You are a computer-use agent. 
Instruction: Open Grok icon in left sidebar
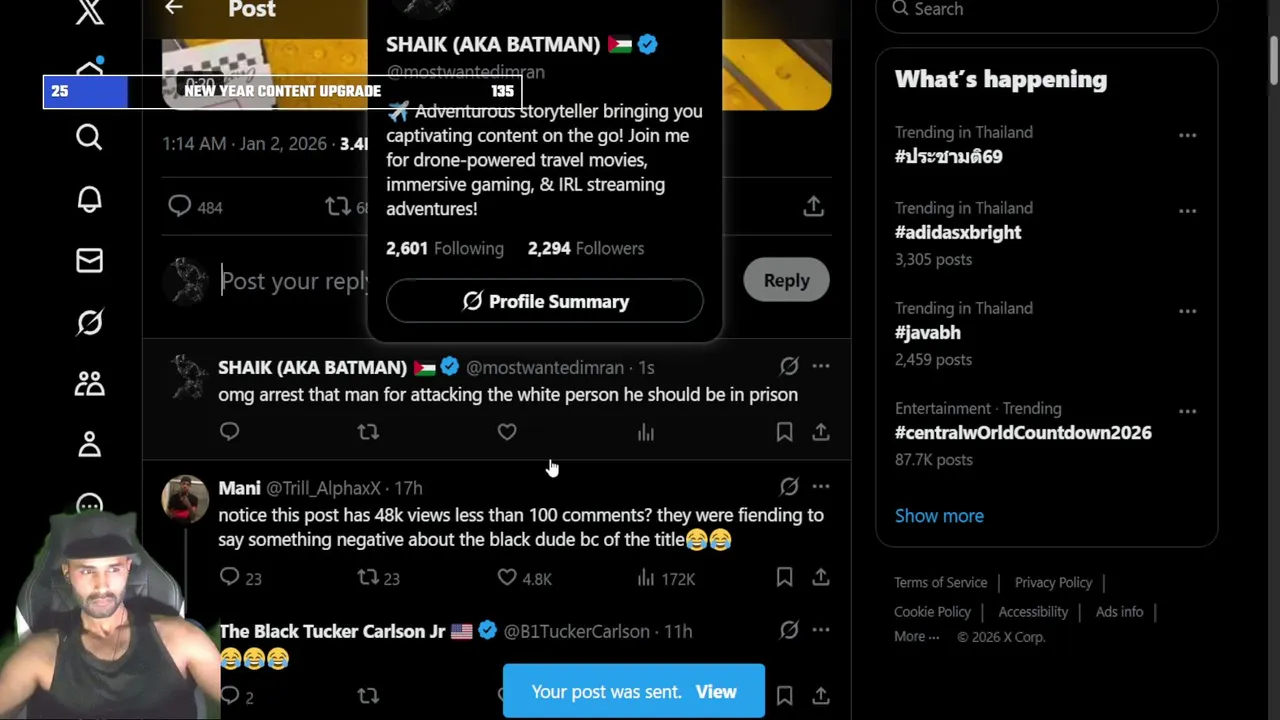(89, 323)
